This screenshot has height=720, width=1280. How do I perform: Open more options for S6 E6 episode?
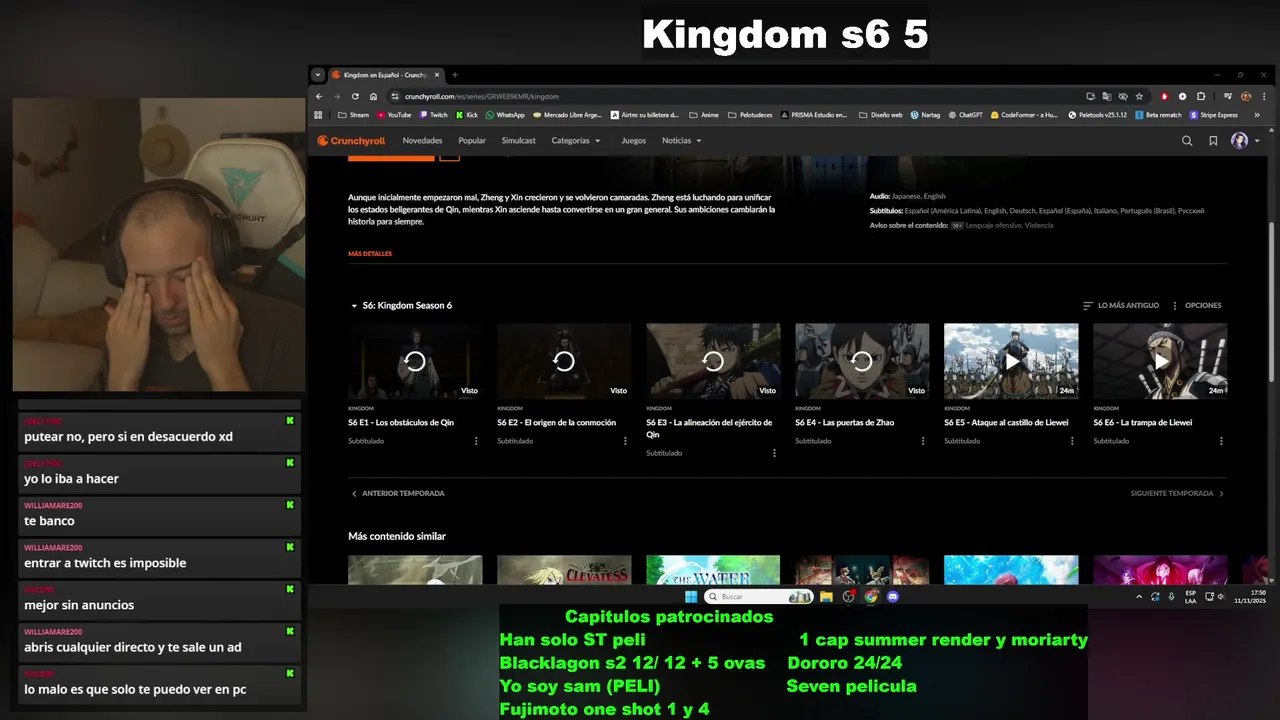1221,441
